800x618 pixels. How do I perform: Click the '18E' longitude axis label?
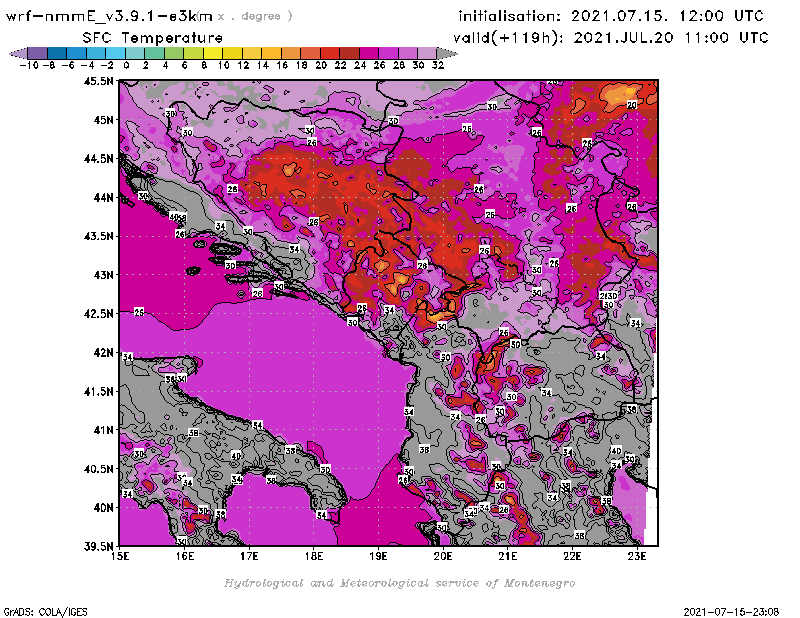tap(314, 556)
